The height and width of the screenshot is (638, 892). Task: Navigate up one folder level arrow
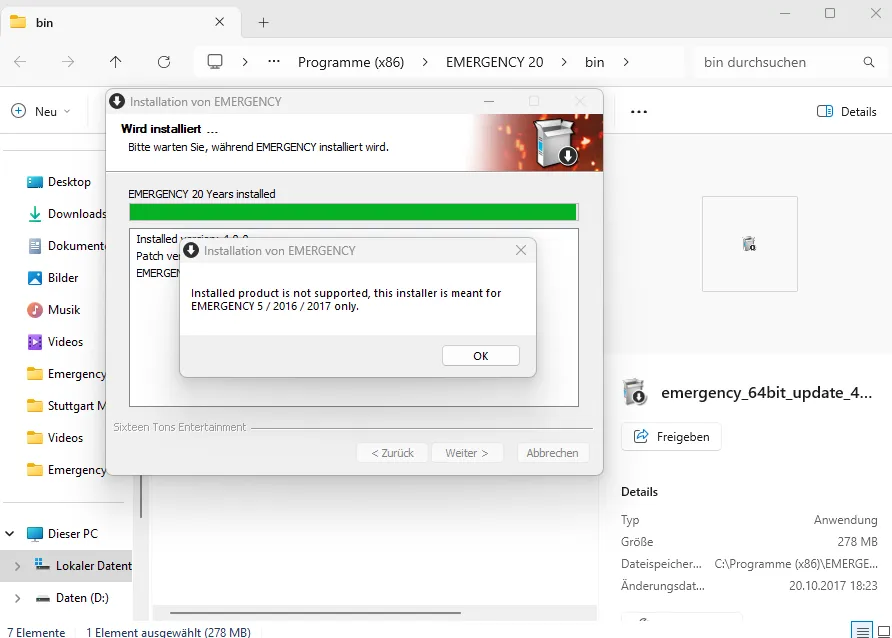click(x=116, y=62)
